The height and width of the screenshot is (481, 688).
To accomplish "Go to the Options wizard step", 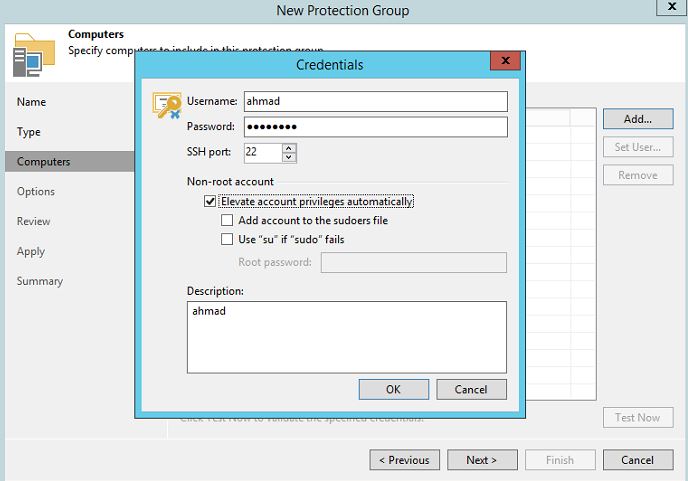I will point(36,192).
